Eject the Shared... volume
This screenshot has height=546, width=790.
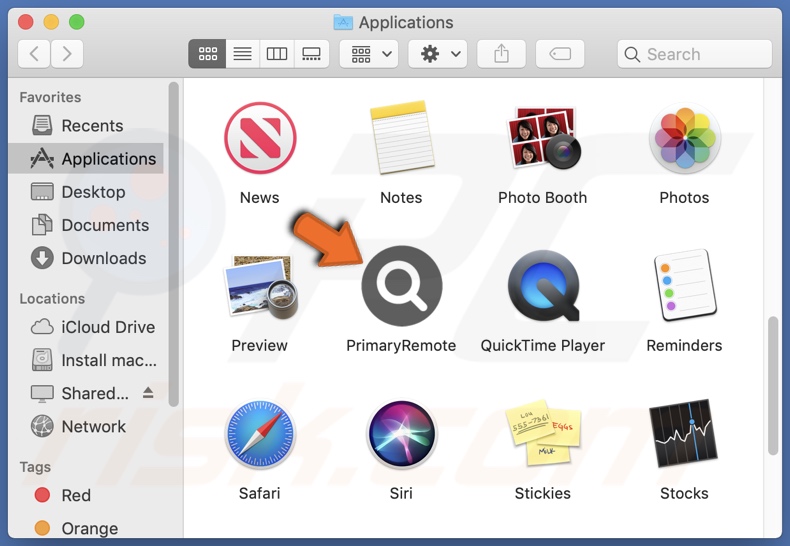pyautogui.click(x=148, y=392)
